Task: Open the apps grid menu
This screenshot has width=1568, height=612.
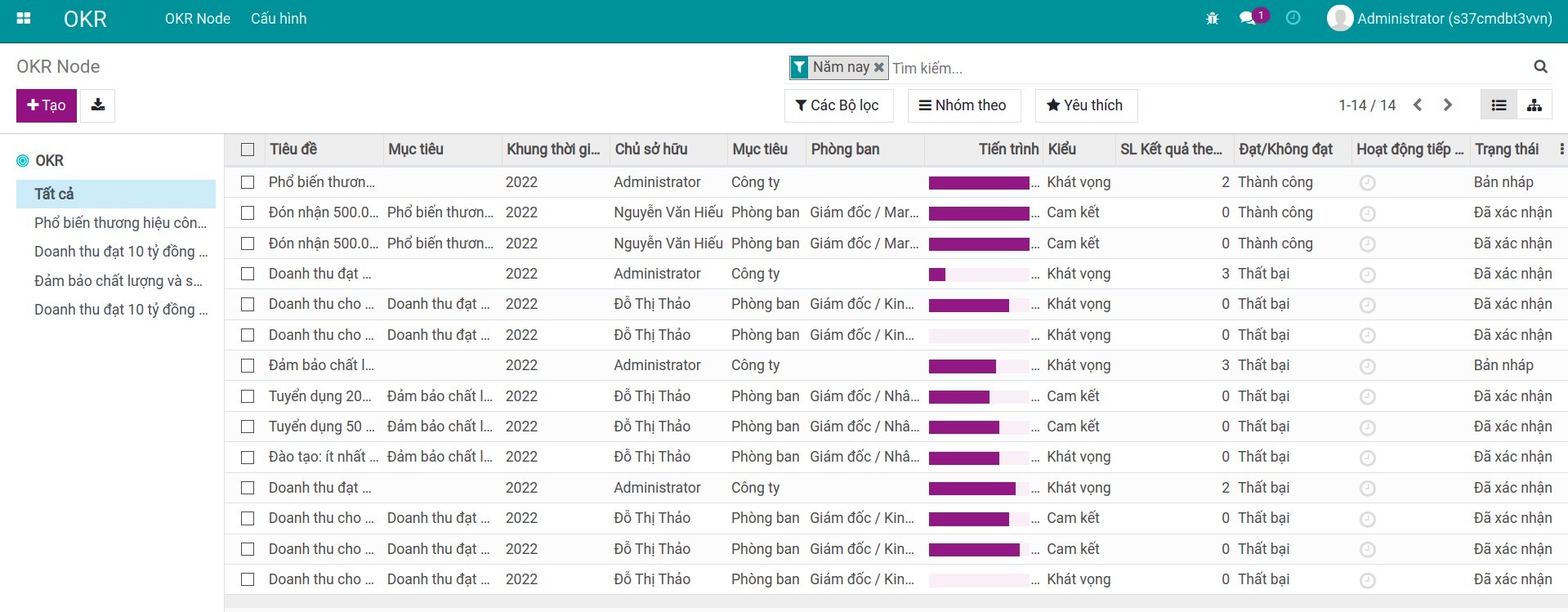Action: click(x=24, y=18)
